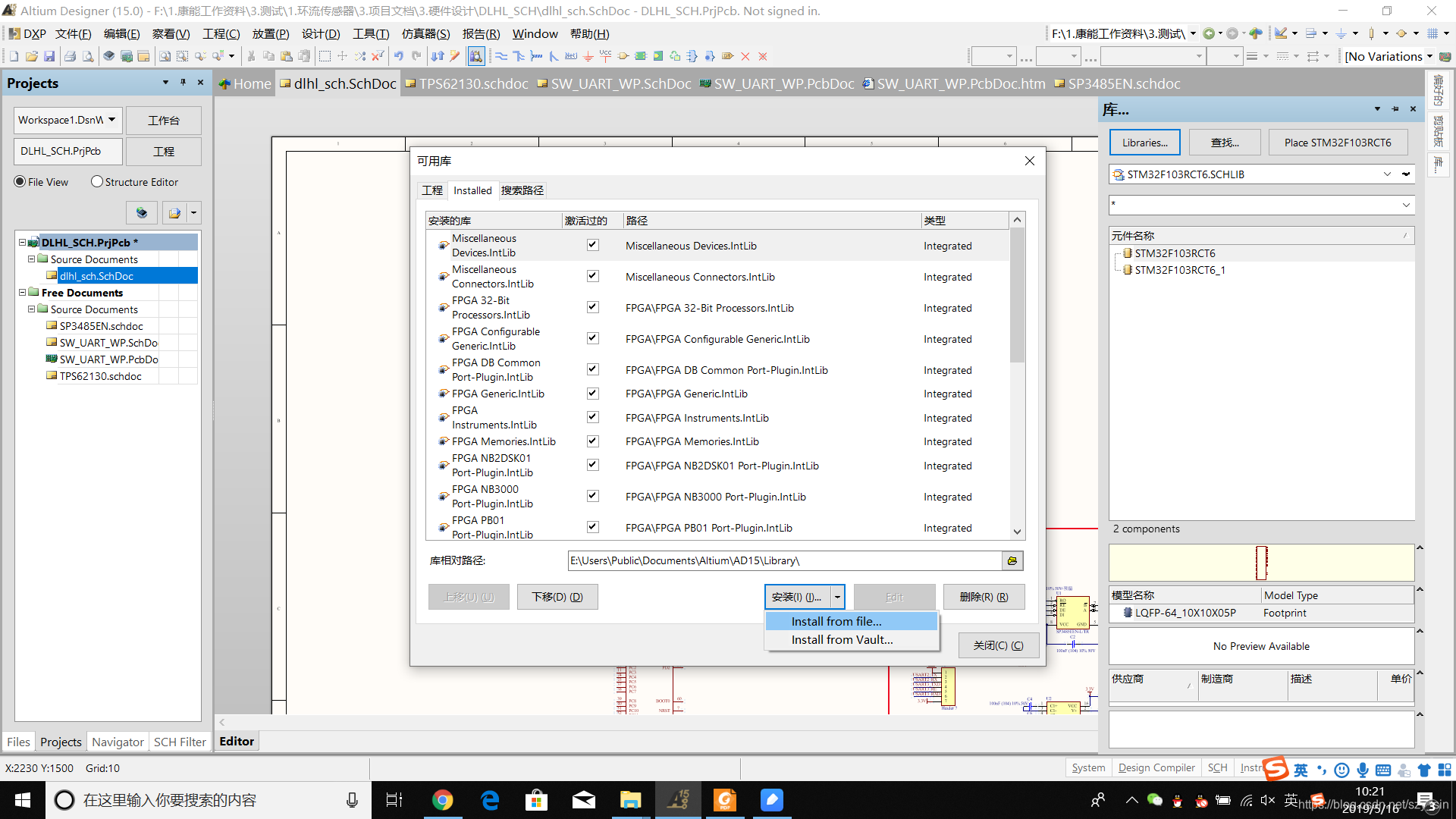This screenshot has width=1456, height=819.
Task: Open the No Variations dropdown
Action: point(1429,56)
